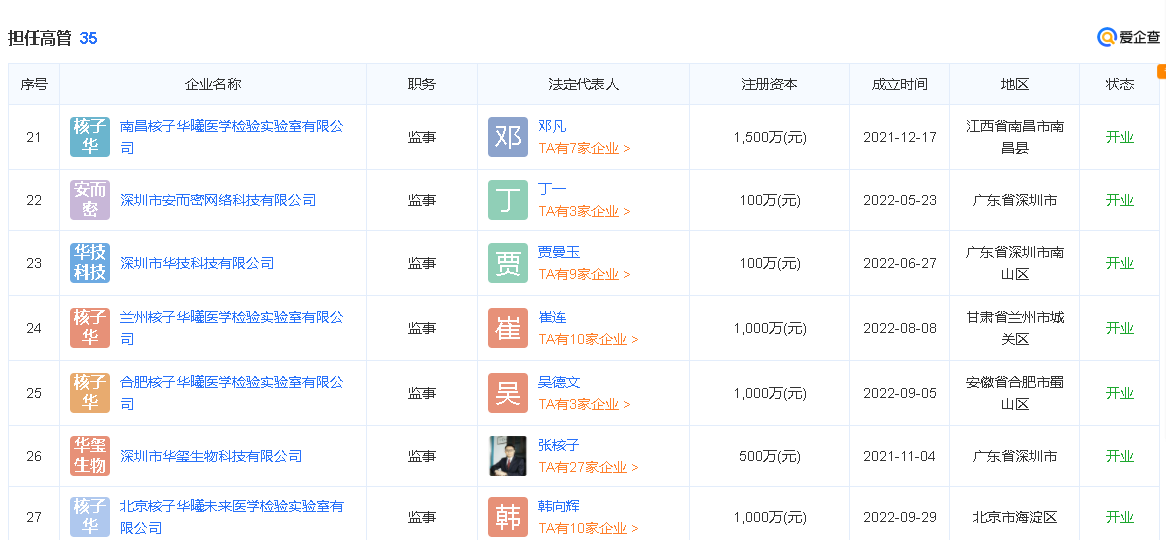Viewport: 1166px width, 540px height.
Task: Click the 华玺生物 company logo icon
Action: coord(90,456)
